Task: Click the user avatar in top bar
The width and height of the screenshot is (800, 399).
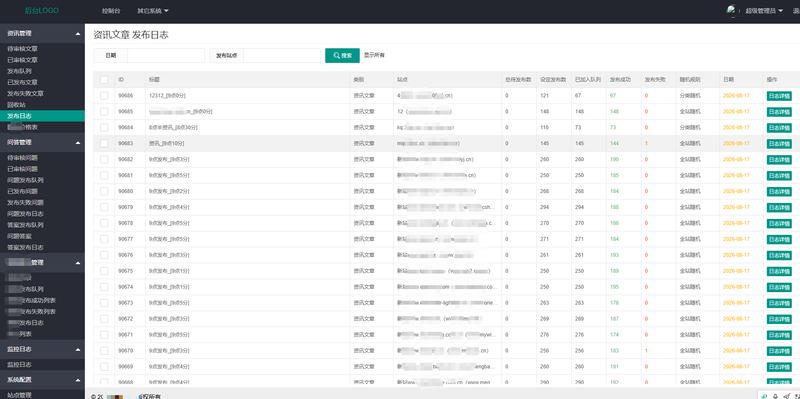Action: [732, 10]
